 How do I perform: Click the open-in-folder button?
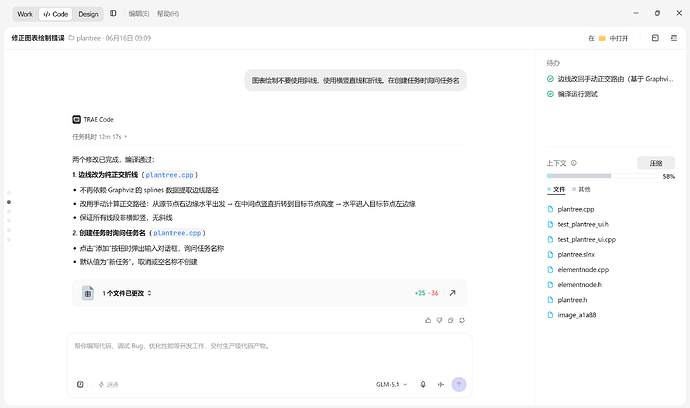coord(608,38)
